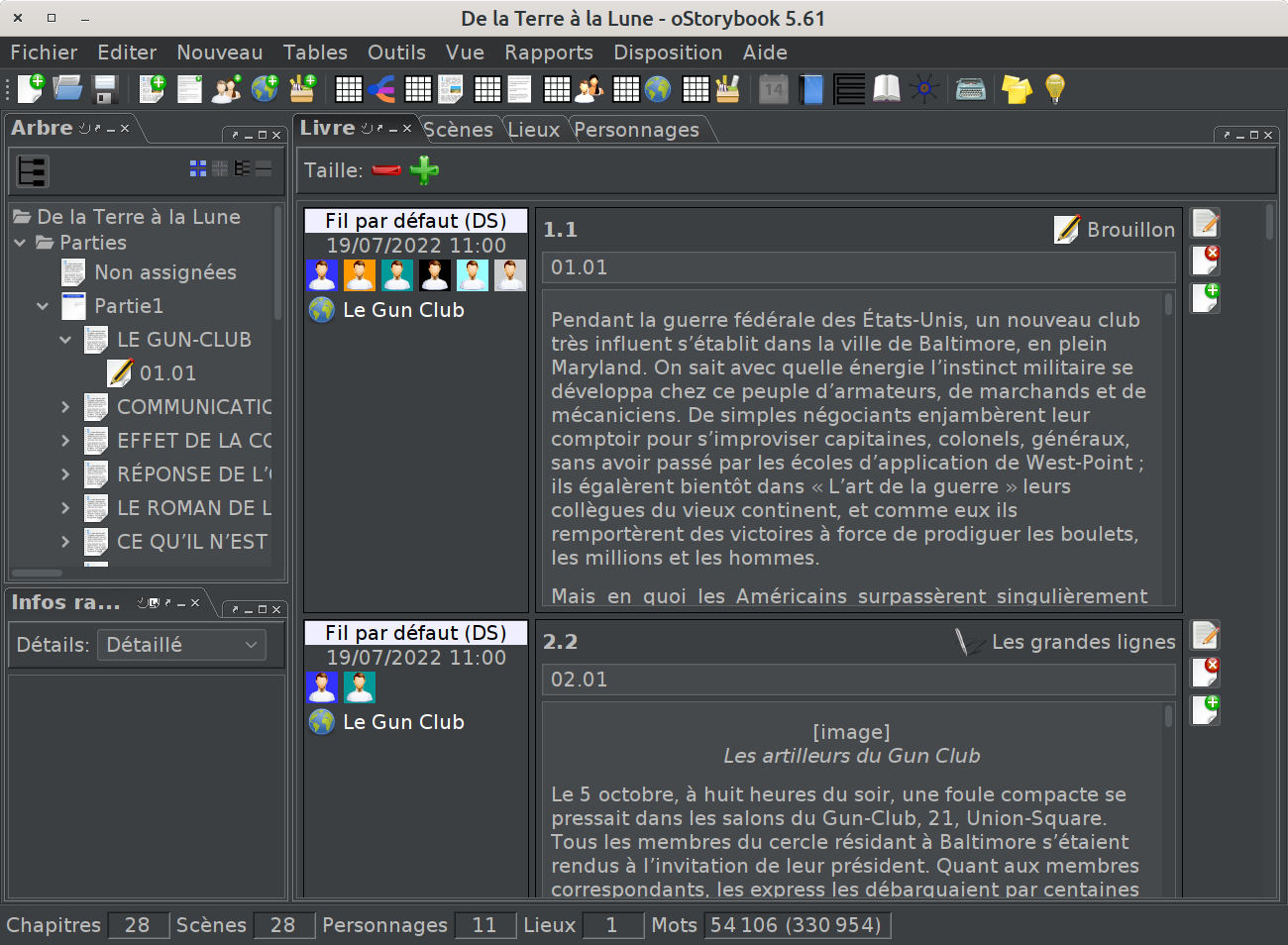Close the Infos rapides panel tab
Image resolution: width=1288 pixels, height=945 pixels.
pyautogui.click(x=195, y=603)
